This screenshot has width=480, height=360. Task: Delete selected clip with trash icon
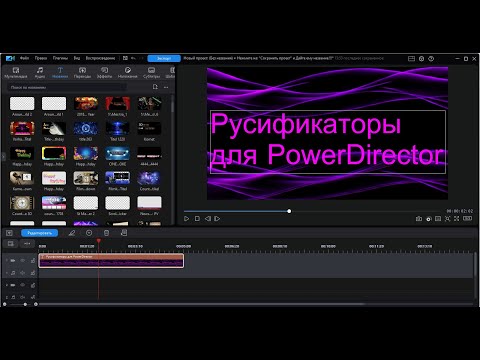106,233
